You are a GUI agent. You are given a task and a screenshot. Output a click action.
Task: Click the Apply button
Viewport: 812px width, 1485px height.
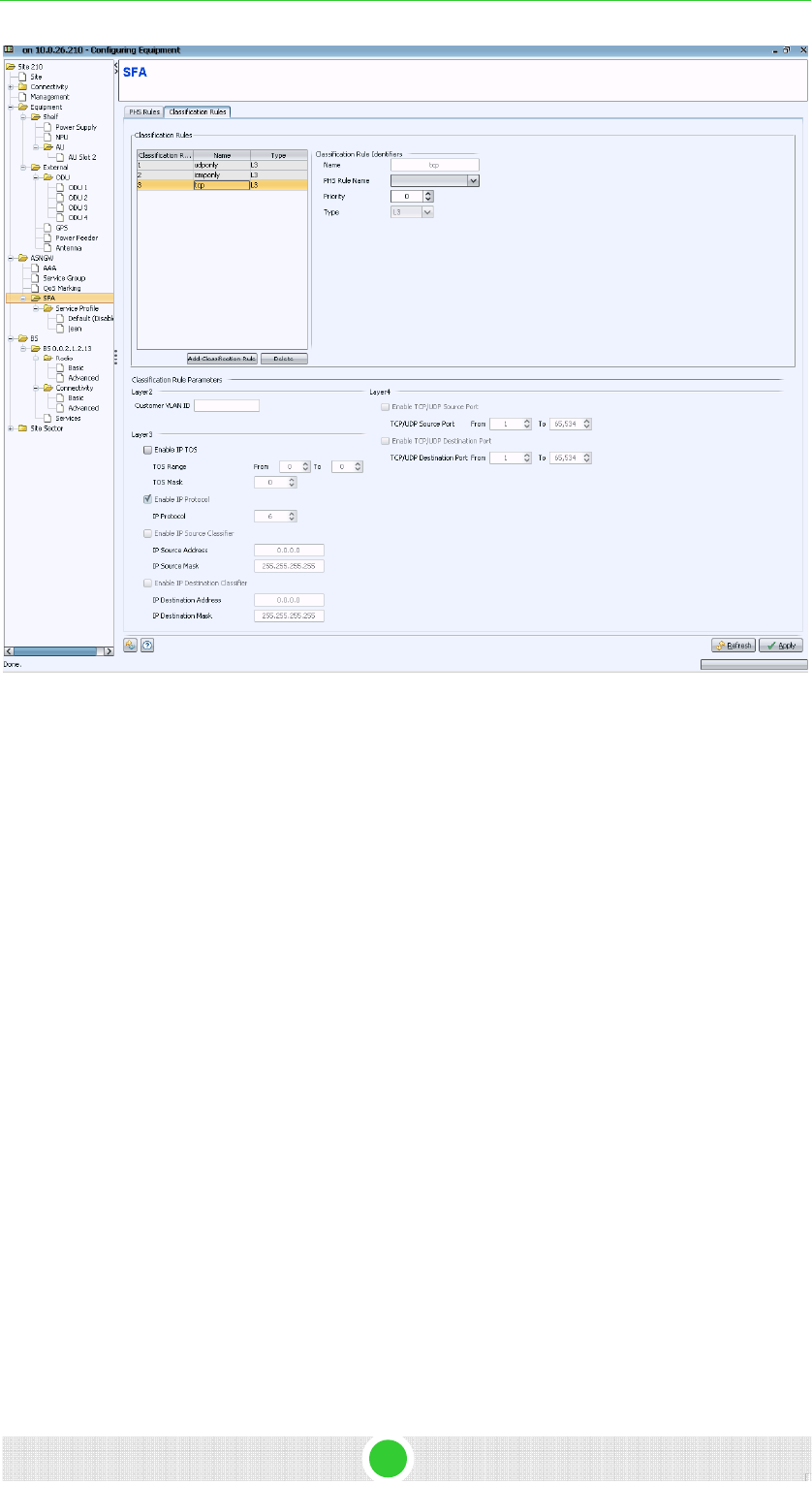coord(781,646)
